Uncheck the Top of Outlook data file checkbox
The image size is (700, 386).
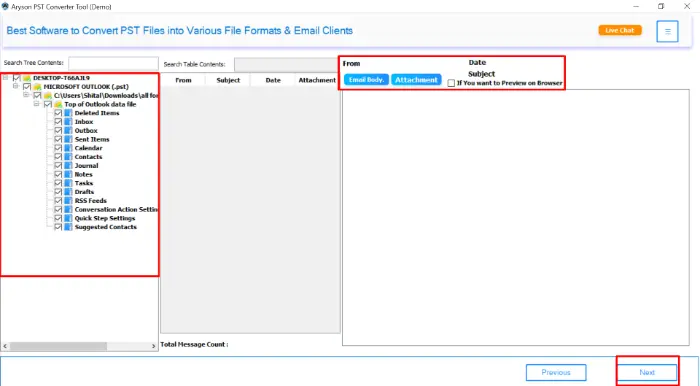48,104
